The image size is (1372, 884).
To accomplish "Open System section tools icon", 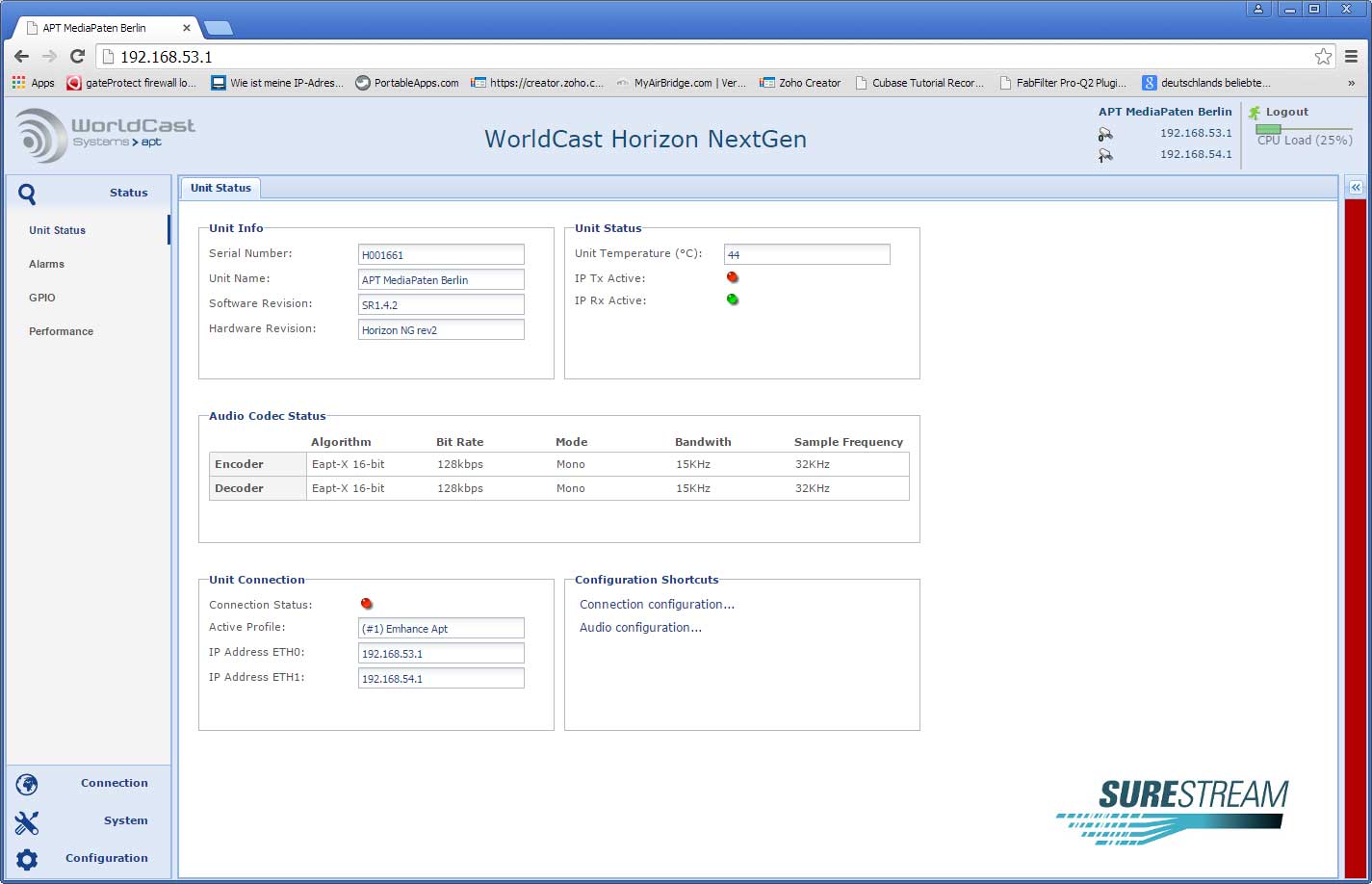I will (x=27, y=822).
